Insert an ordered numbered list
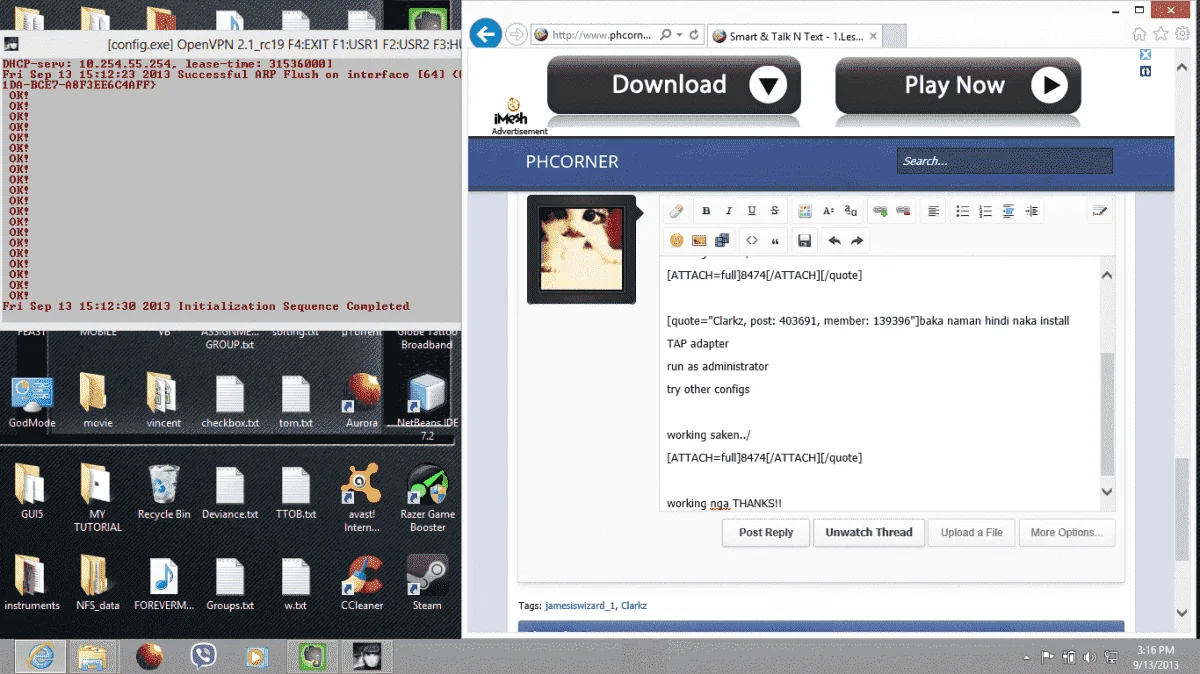Image resolution: width=1200 pixels, height=674 pixels. coord(986,211)
